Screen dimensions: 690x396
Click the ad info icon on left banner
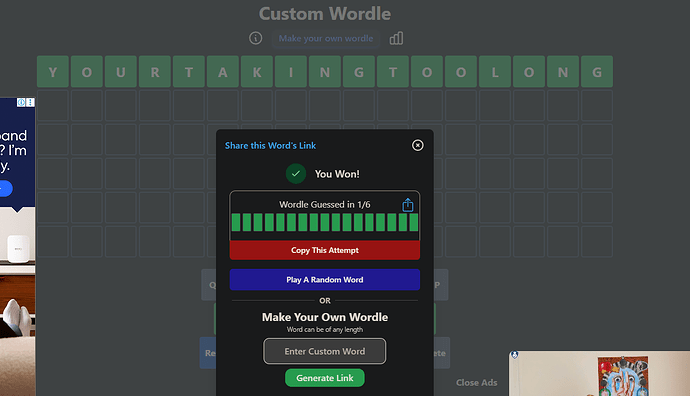pos(21,103)
